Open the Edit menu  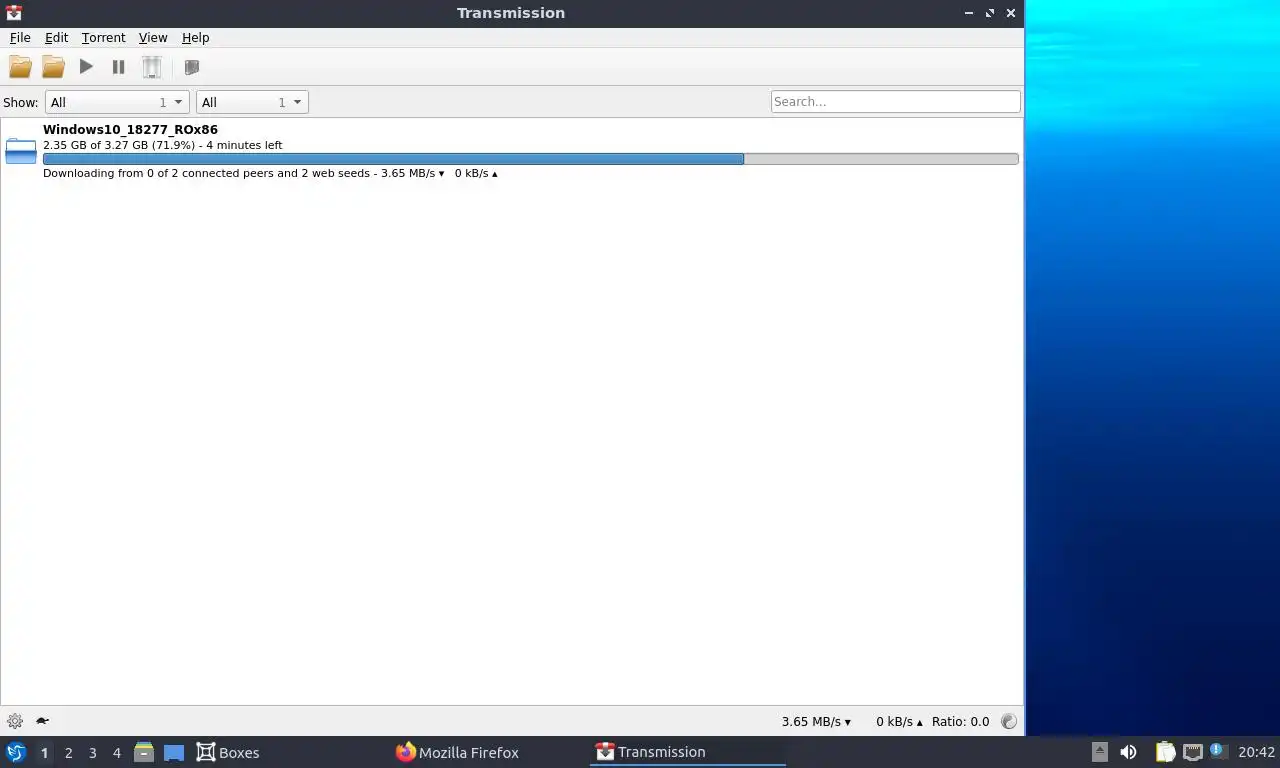[x=56, y=37]
